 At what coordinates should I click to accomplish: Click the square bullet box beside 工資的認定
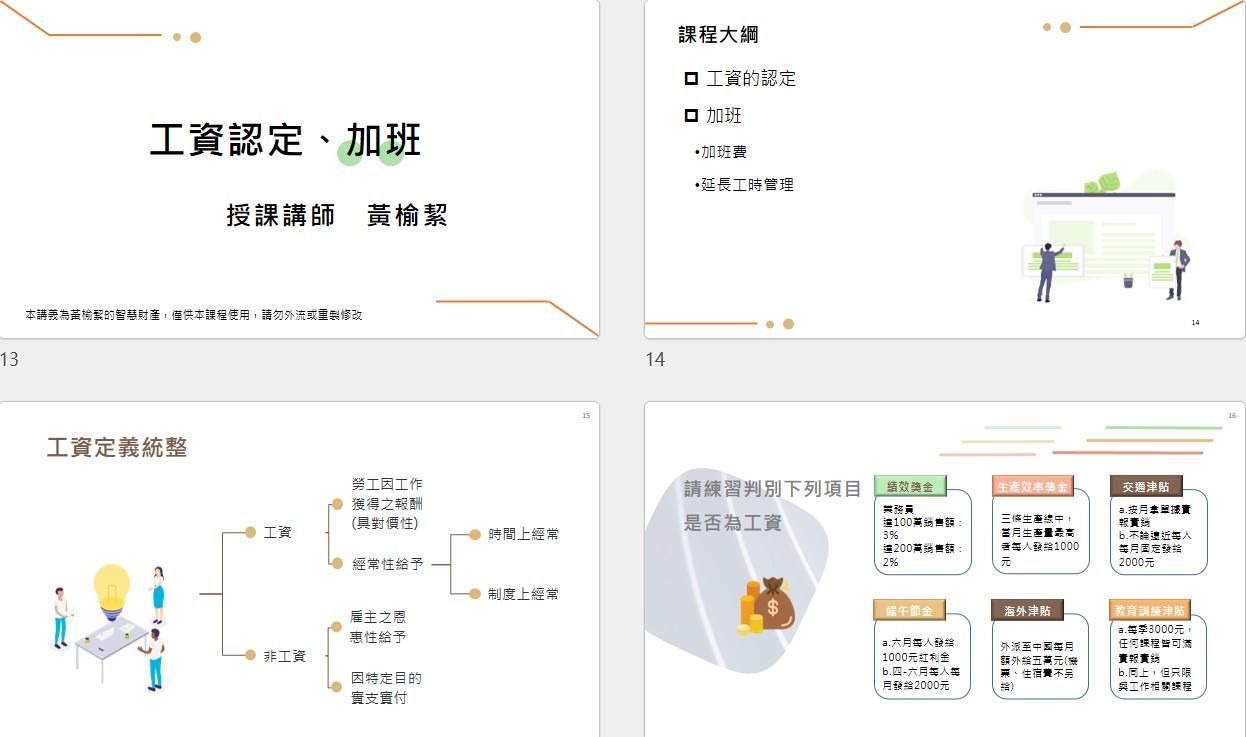[691, 79]
